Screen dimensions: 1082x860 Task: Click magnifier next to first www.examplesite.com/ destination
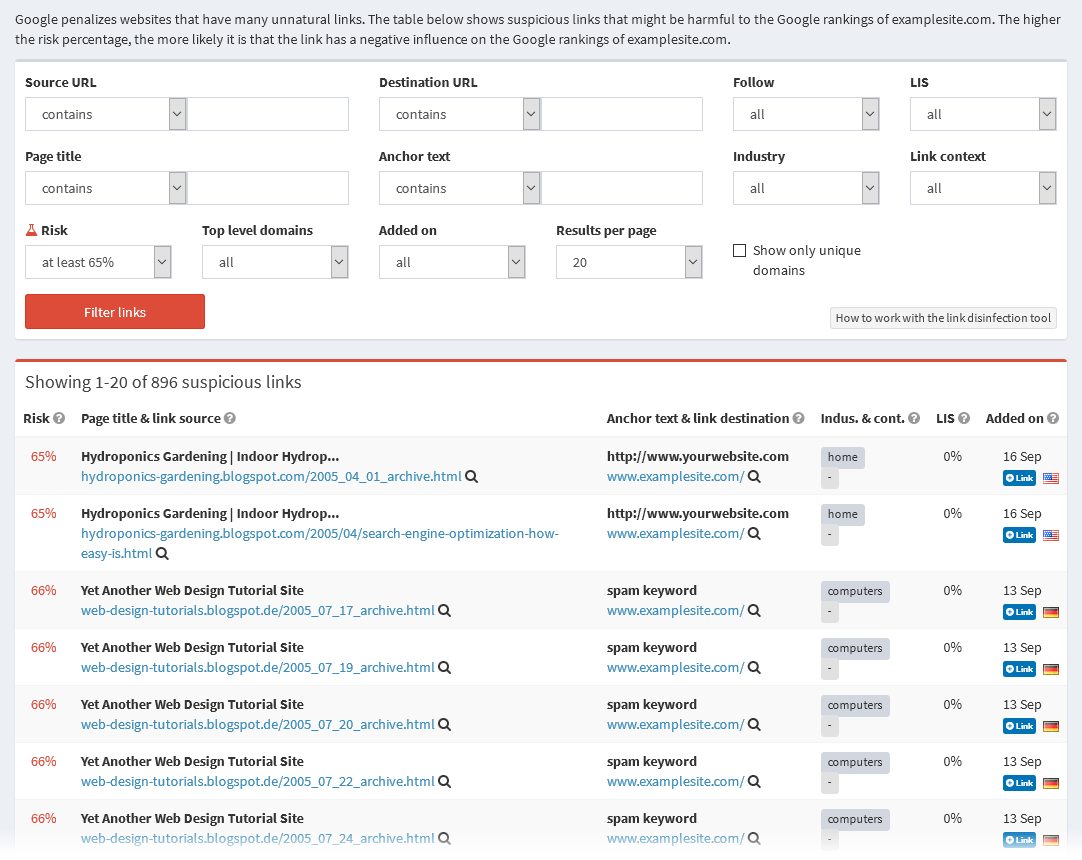click(x=754, y=477)
